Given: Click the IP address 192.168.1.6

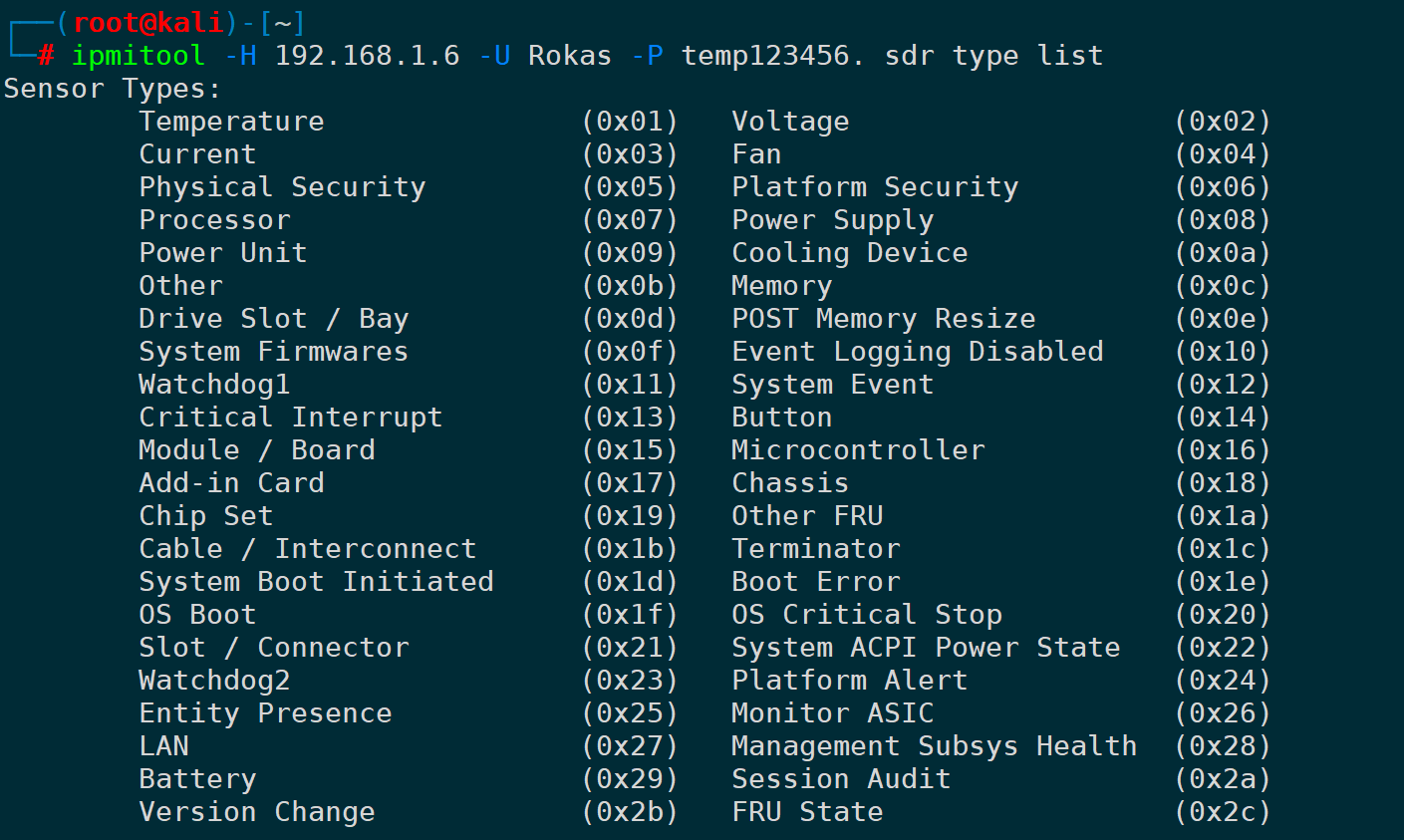Looking at the screenshot, I should point(367,56).
